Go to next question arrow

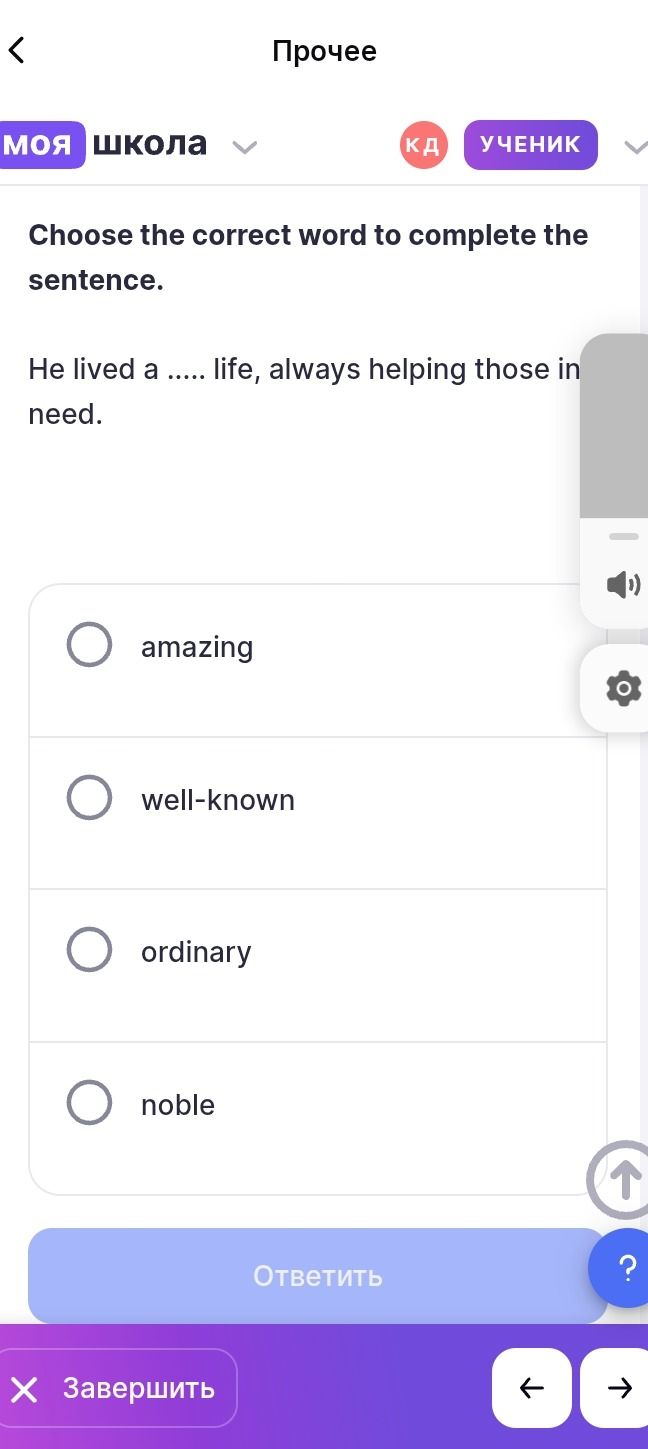[616, 1387]
